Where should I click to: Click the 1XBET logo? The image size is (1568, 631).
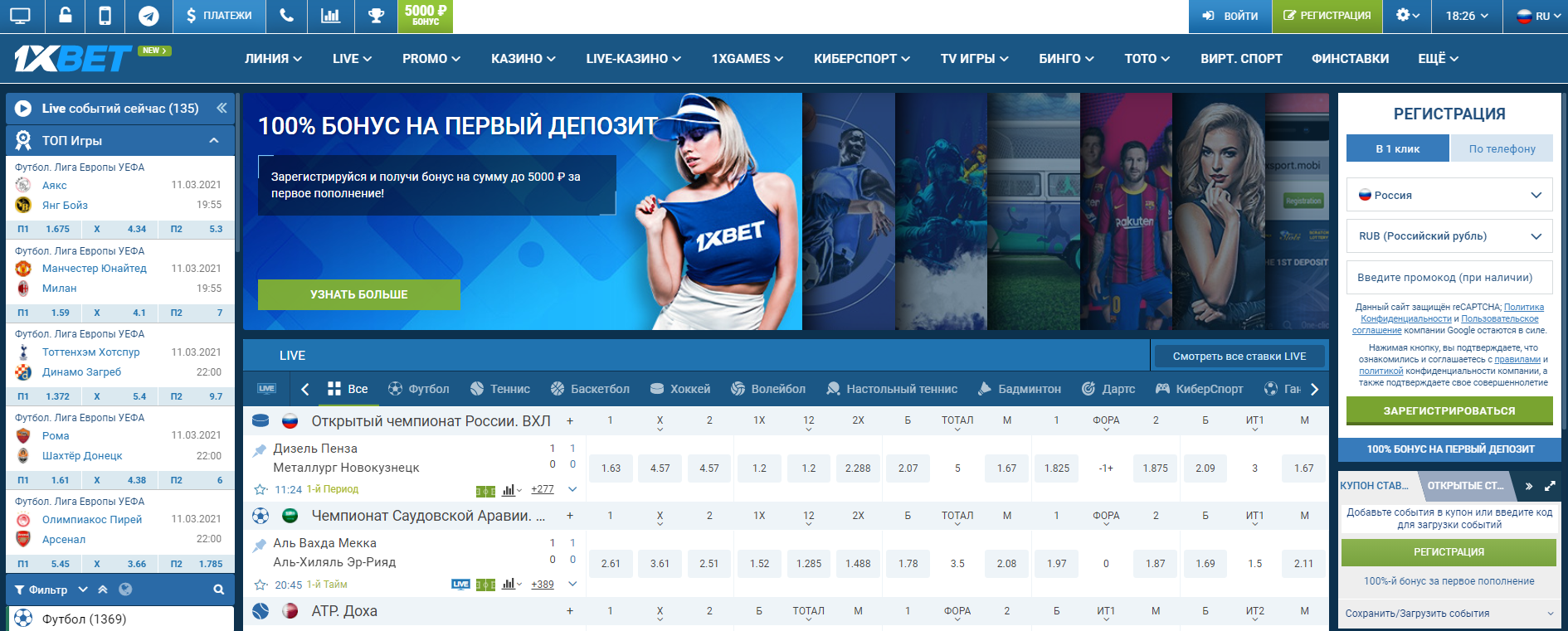click(x=73, y=58)
